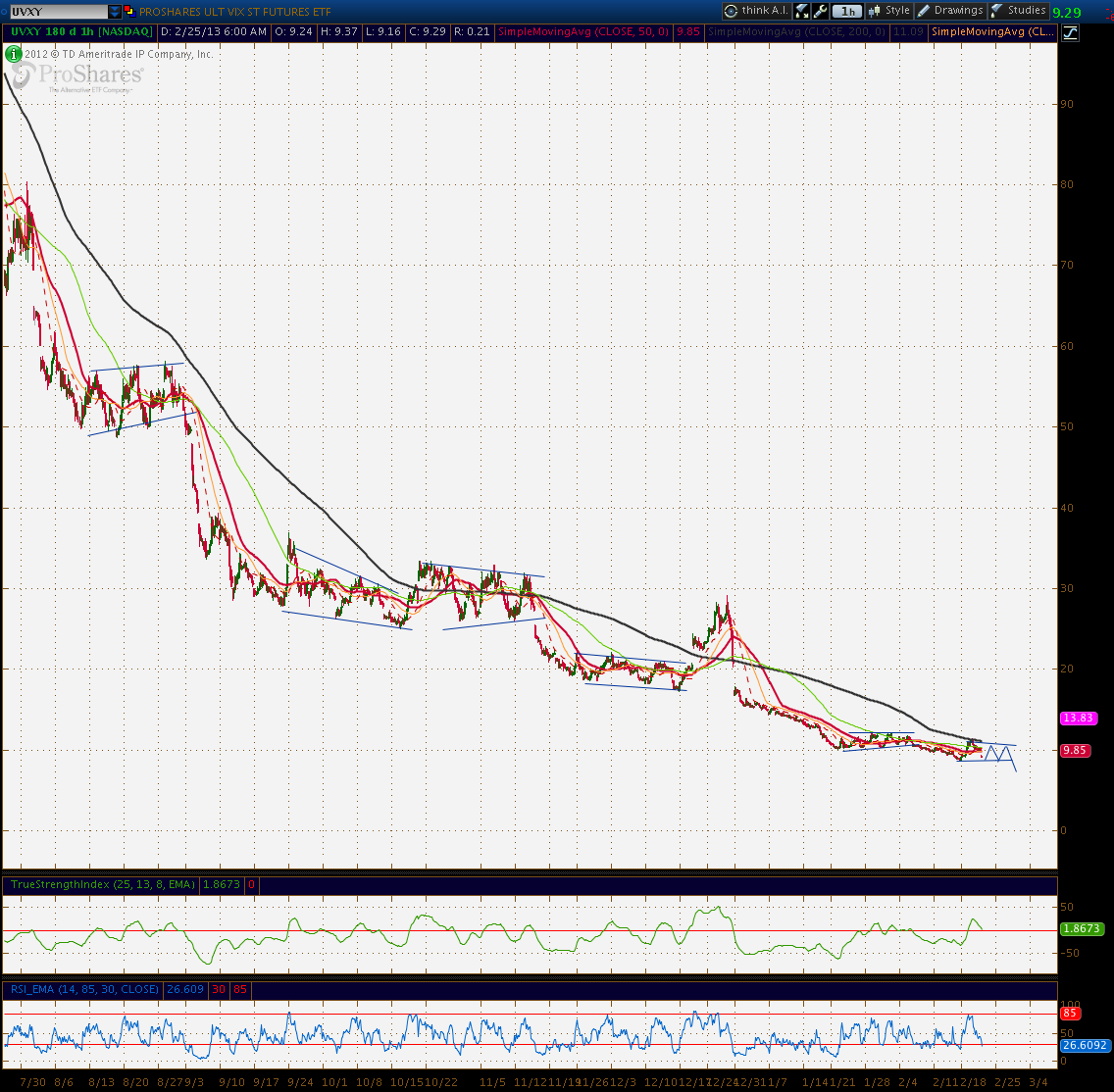The height and width of the screenshot is (1092, 1114).
Task: Click the PROSHARES ULT VIX ST FUTURES ETF title
Action: click(x=234, y=12)
